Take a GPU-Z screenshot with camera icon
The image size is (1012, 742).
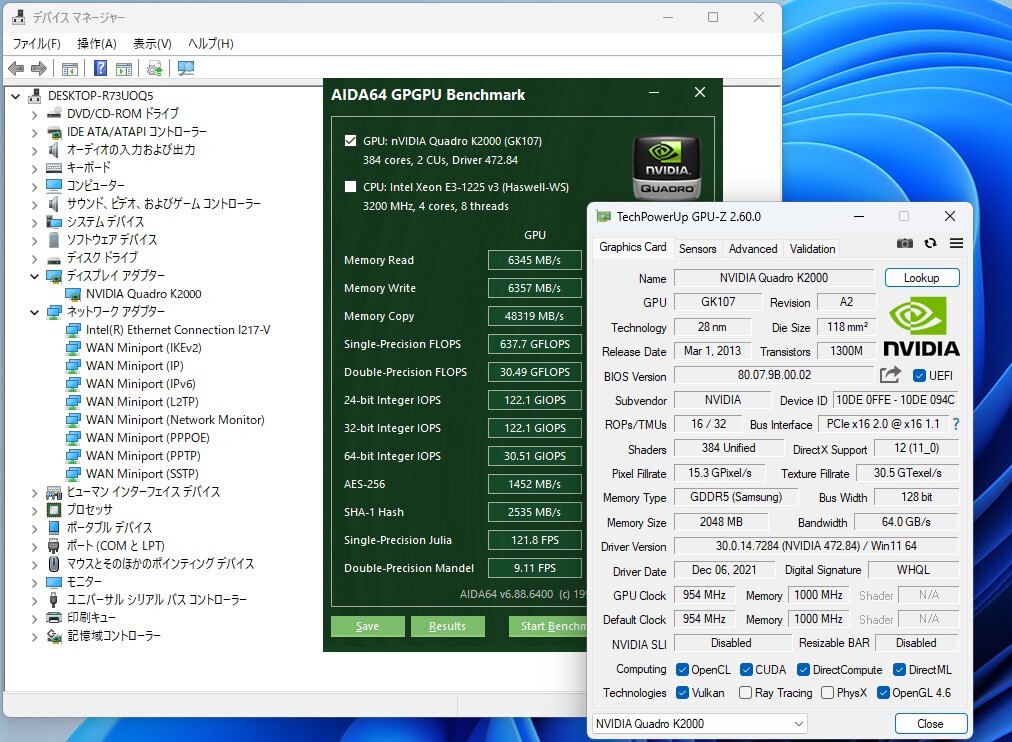coord(905,243)
